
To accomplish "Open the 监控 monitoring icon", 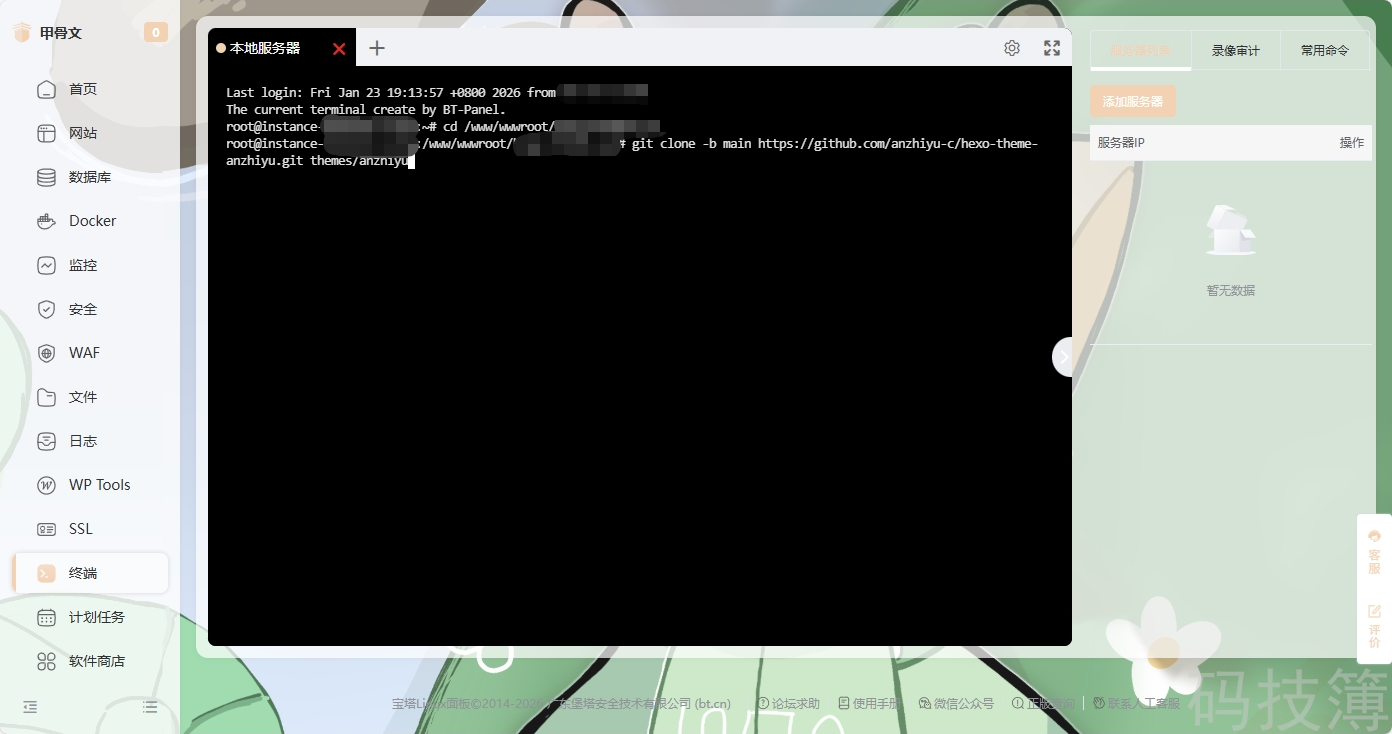I will coord(46,265).
